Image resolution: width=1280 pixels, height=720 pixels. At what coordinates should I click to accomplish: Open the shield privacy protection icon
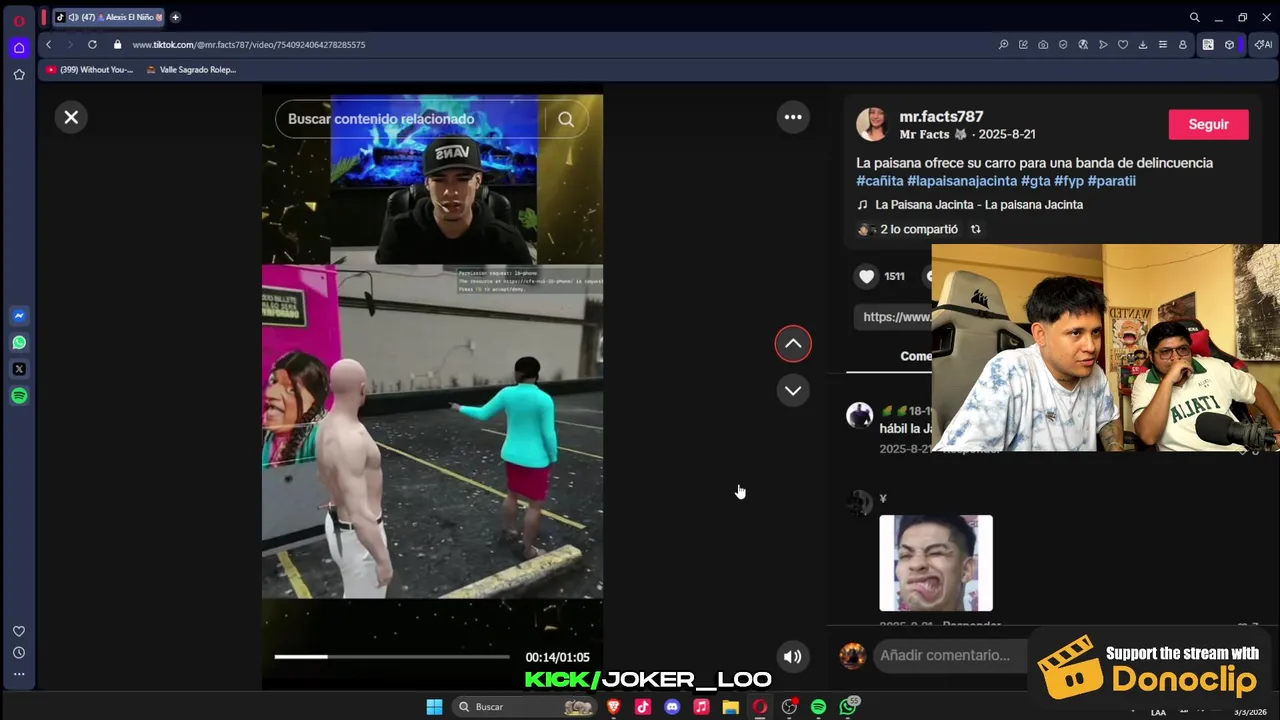tap(1063, 45)
